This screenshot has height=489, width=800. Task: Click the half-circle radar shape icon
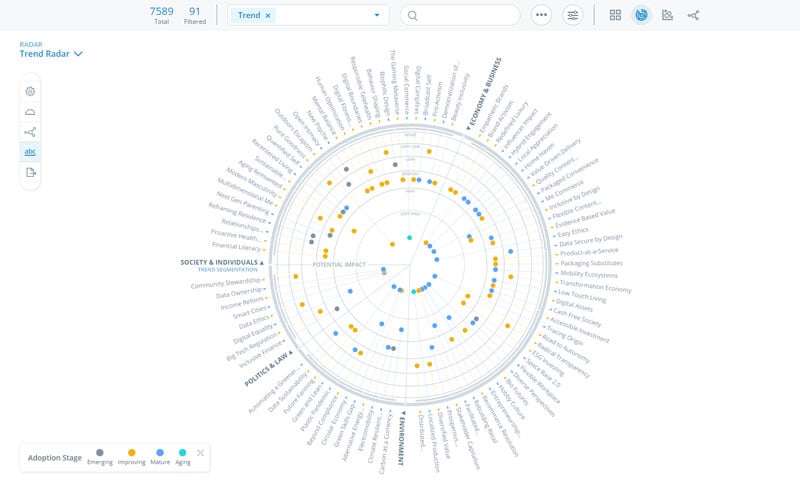pos(30,111)
